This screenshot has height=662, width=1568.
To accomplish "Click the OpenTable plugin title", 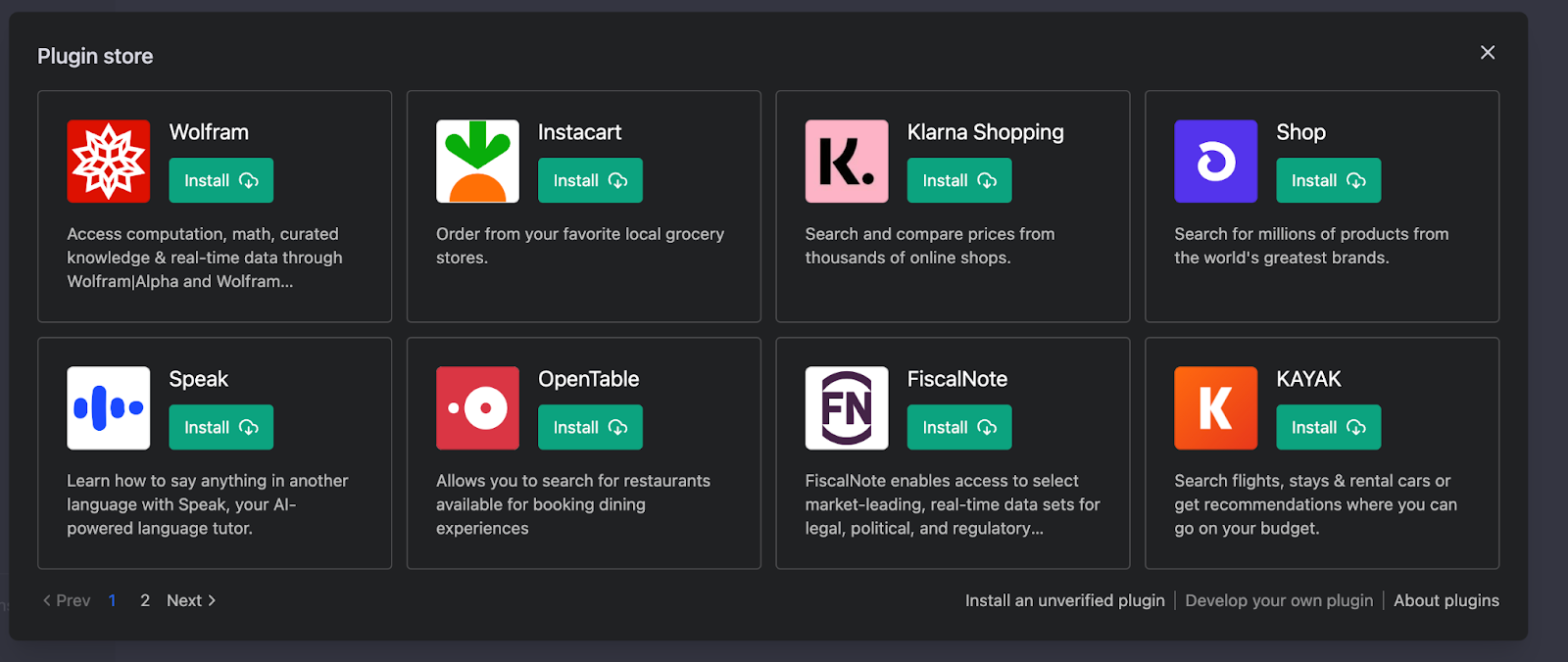I will [x=589, y=379].
